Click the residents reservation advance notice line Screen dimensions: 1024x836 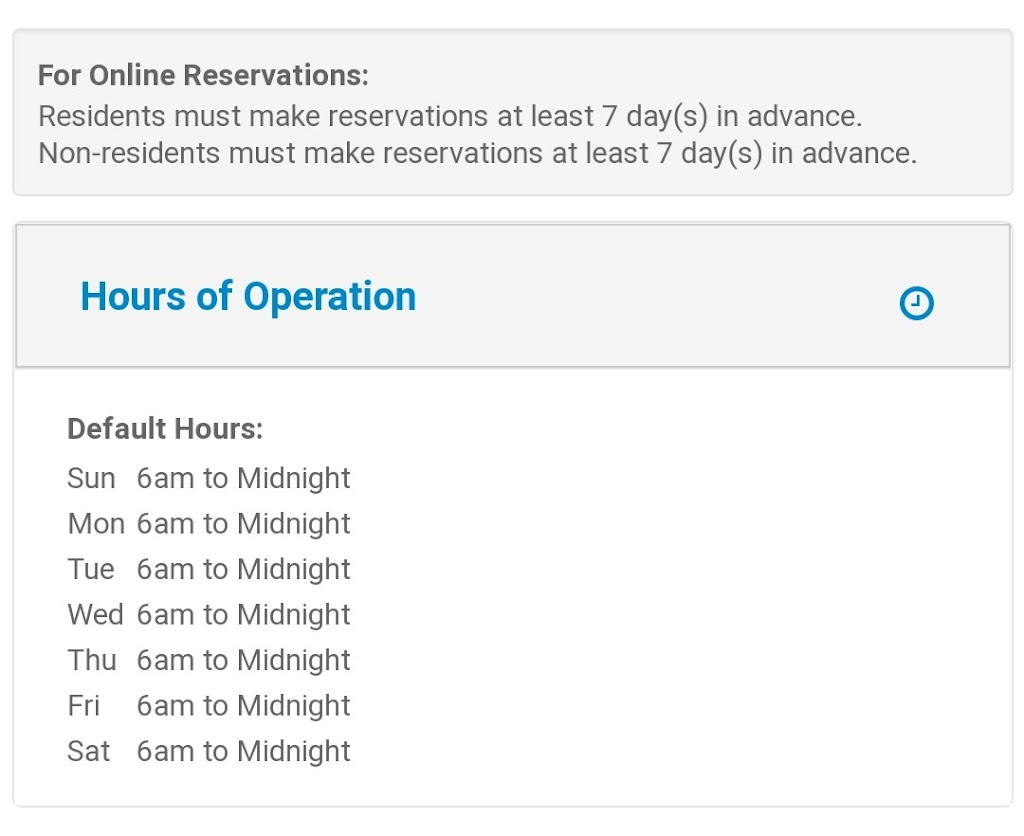[450, 116]
